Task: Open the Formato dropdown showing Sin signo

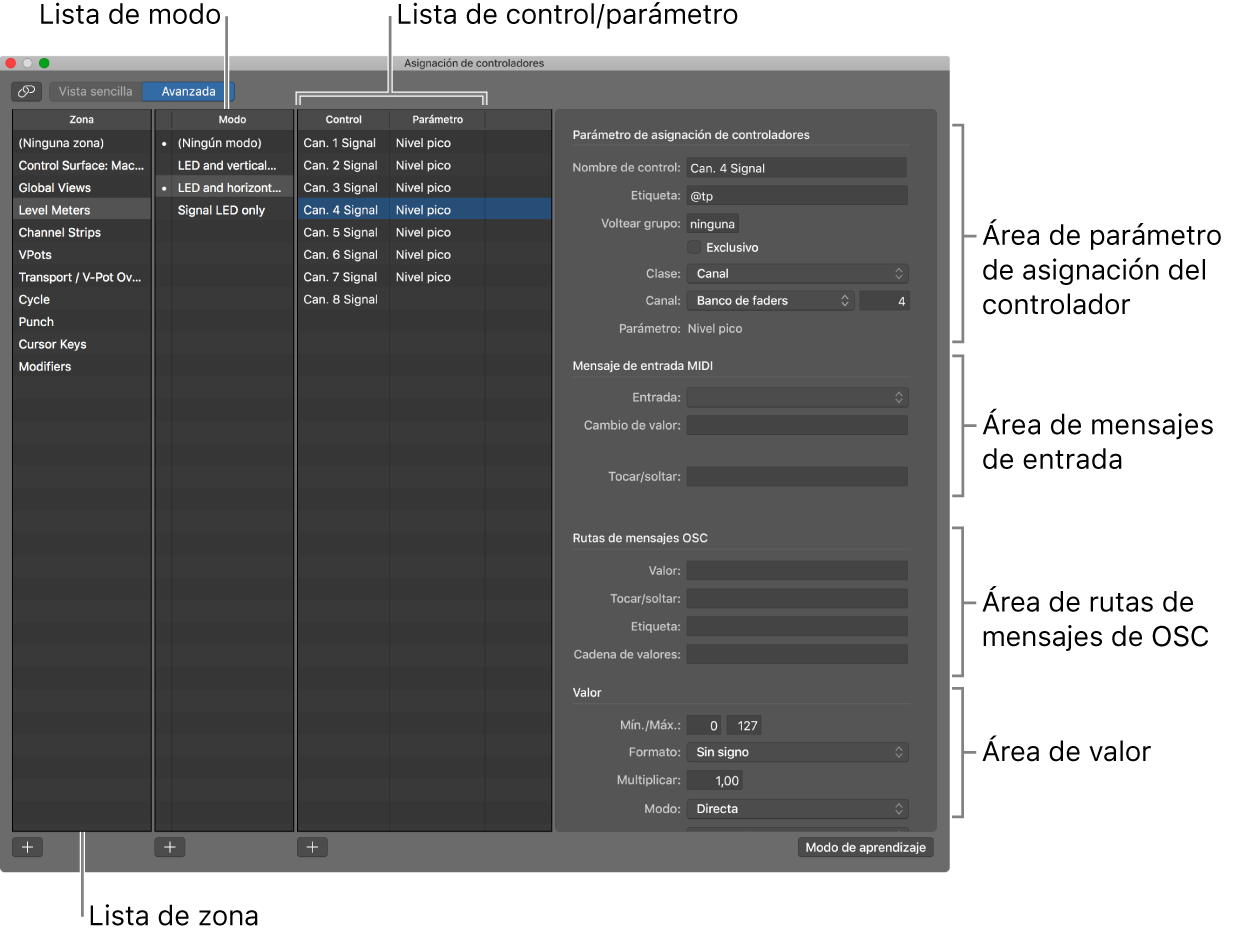Action: coord(797,752)
